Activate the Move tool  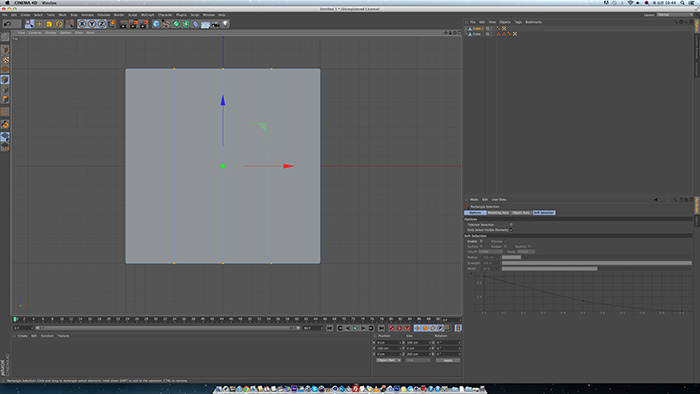coord(39,24)
